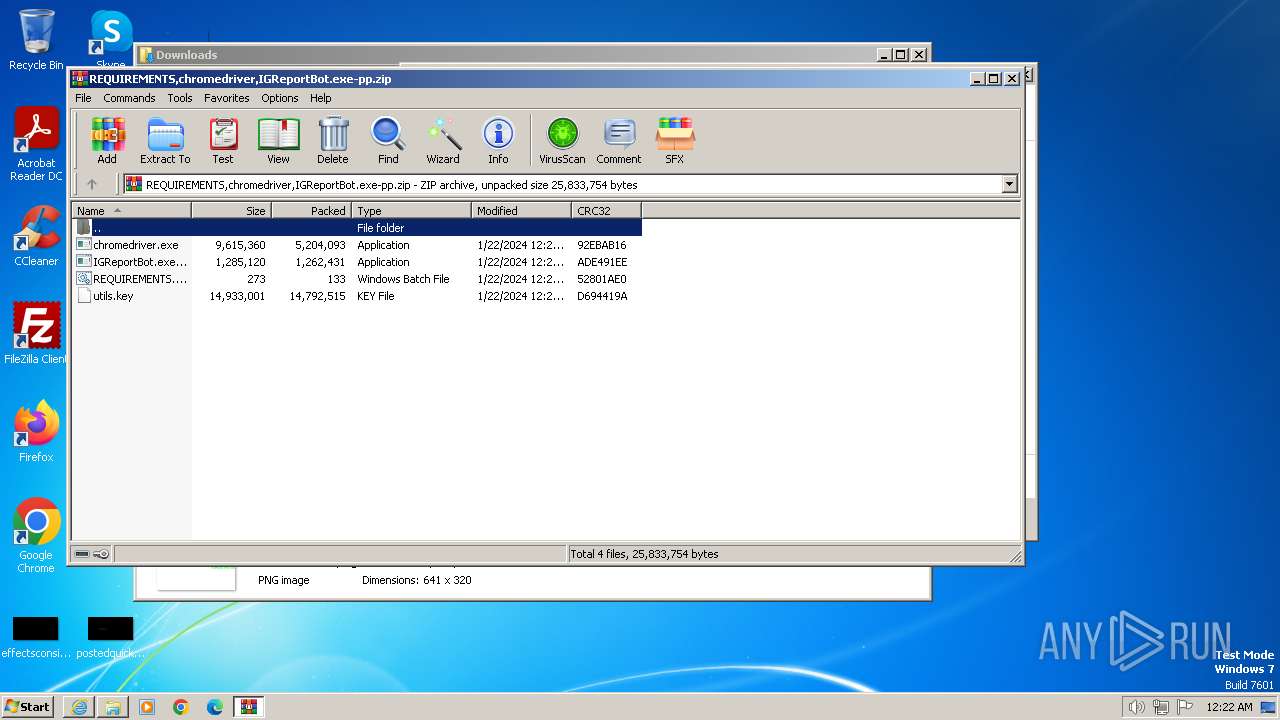Click the WinRAR taskbar button
Screen dimensions: 1280x720
(x=248, y=707)
